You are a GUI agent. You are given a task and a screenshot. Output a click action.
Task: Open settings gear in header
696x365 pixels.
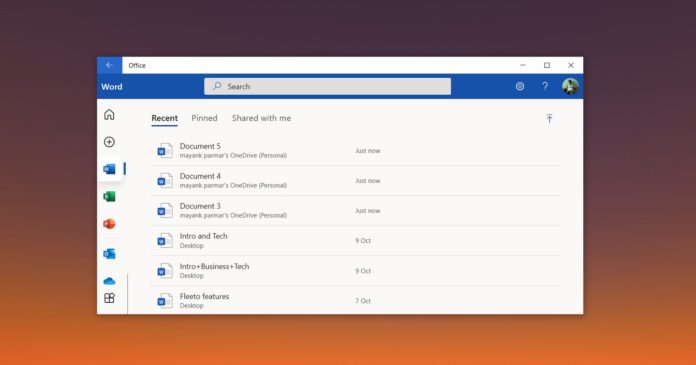520,86
